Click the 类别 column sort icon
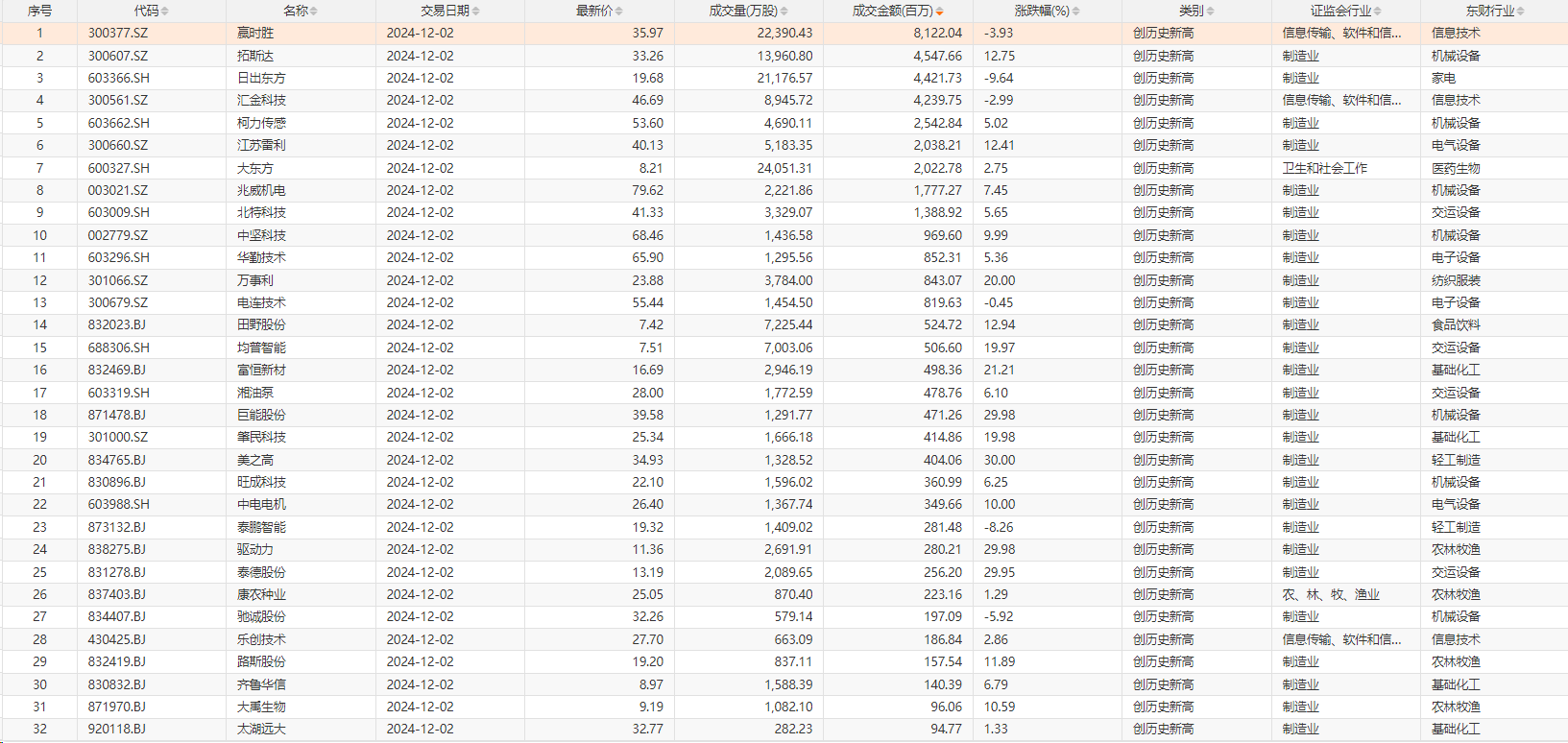This screenshot has width=1568, height=743. coord(1211,12)
